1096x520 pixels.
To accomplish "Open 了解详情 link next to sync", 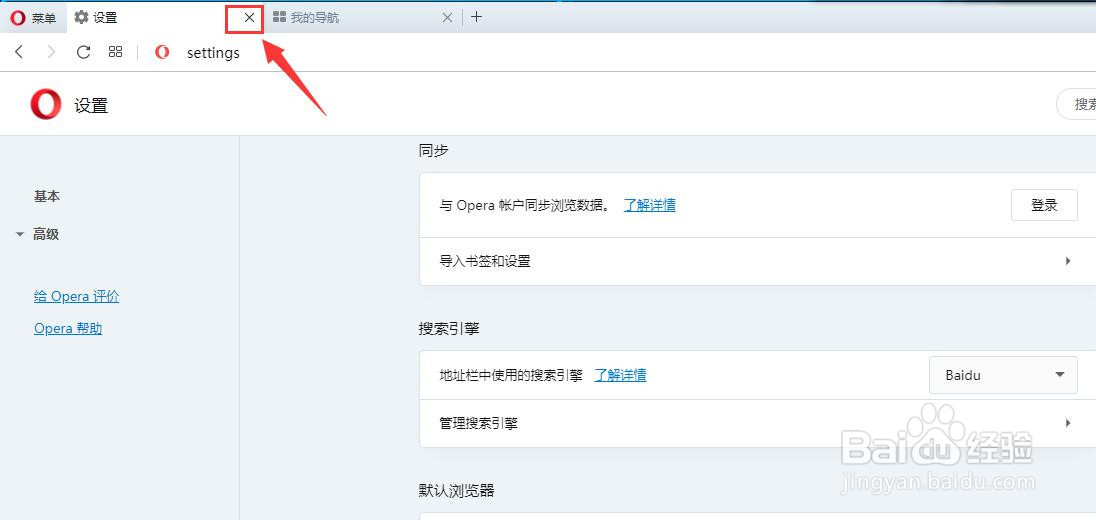I will click(x=649, y=205).
